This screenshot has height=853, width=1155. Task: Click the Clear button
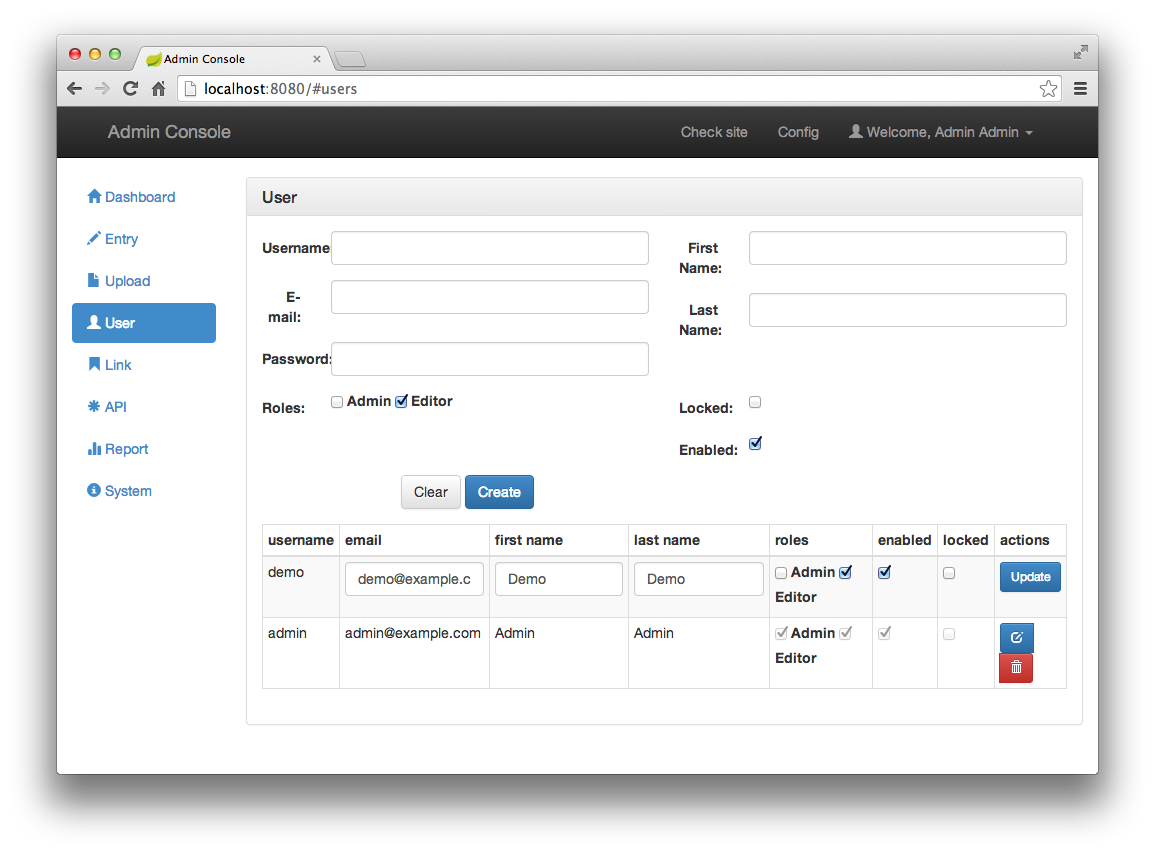[x=431, y=492]
